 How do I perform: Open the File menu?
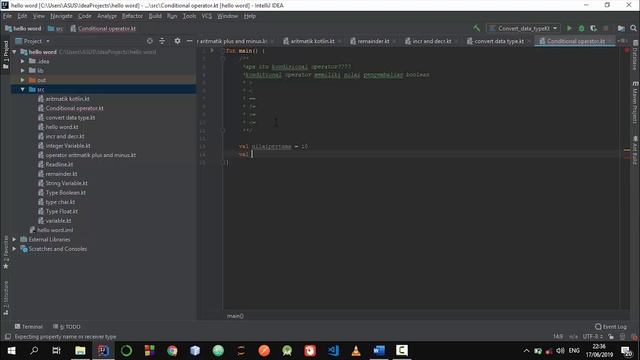click(x=7, y=16)
